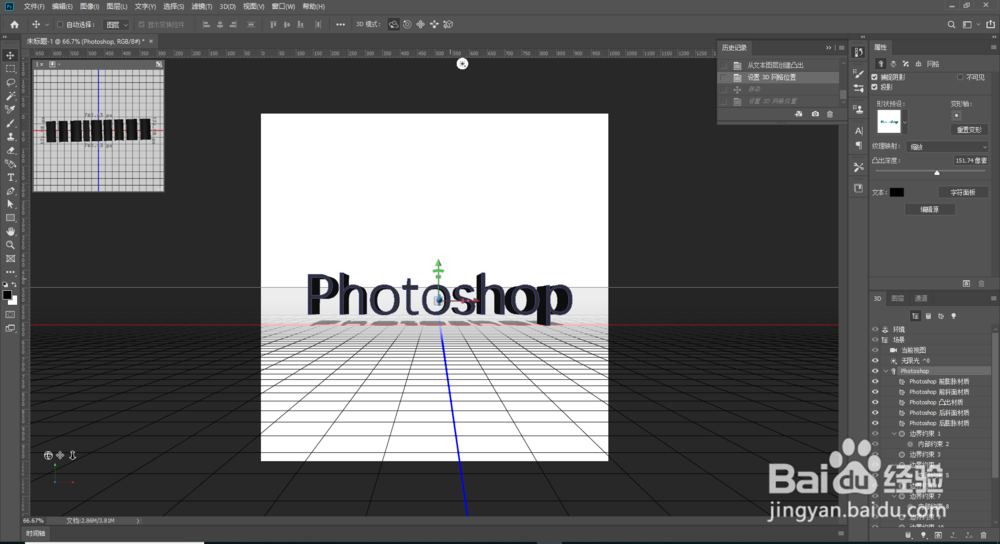Image resolution: width=1000 pixels, height=544 pixels.
Task: Click the black 文本 color swatch
Action: (897, 192)
